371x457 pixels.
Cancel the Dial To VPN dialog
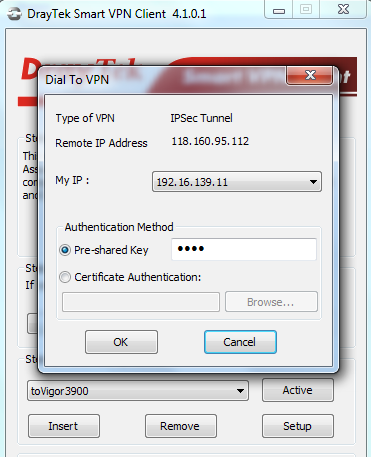[240, 342]
